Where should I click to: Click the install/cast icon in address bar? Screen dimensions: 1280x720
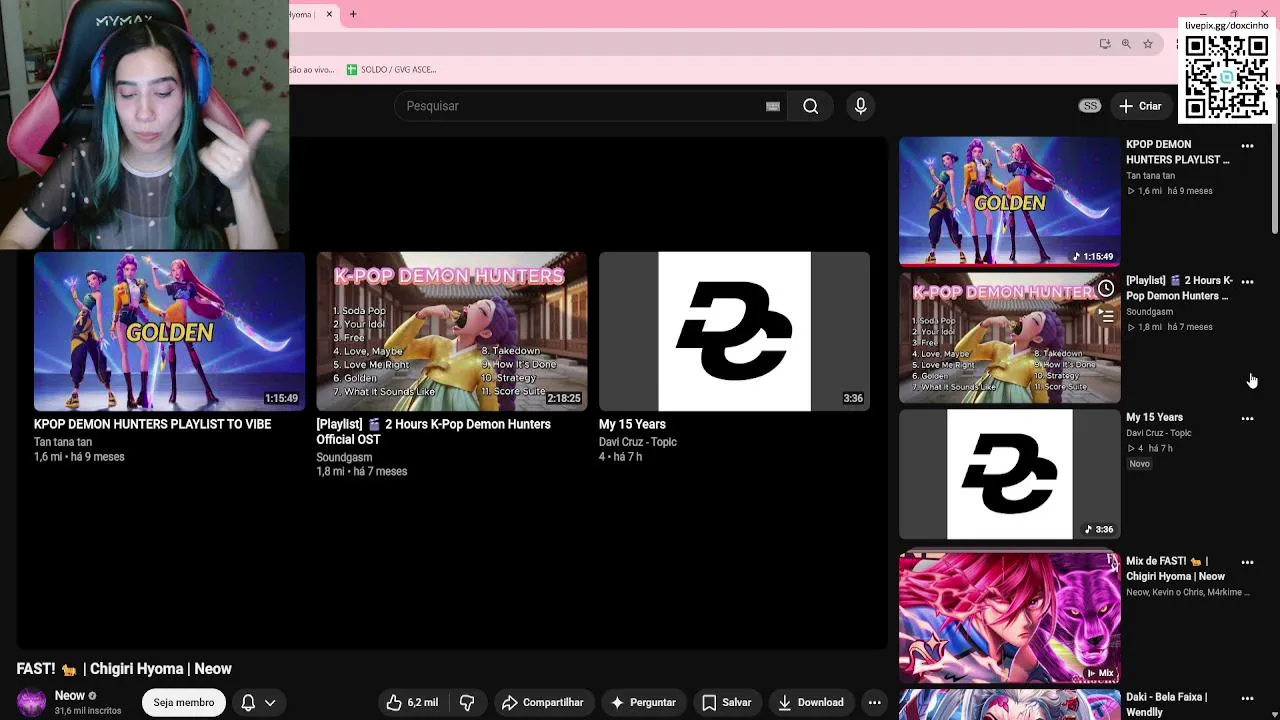pyautogui.click(x=1104, y=44)
